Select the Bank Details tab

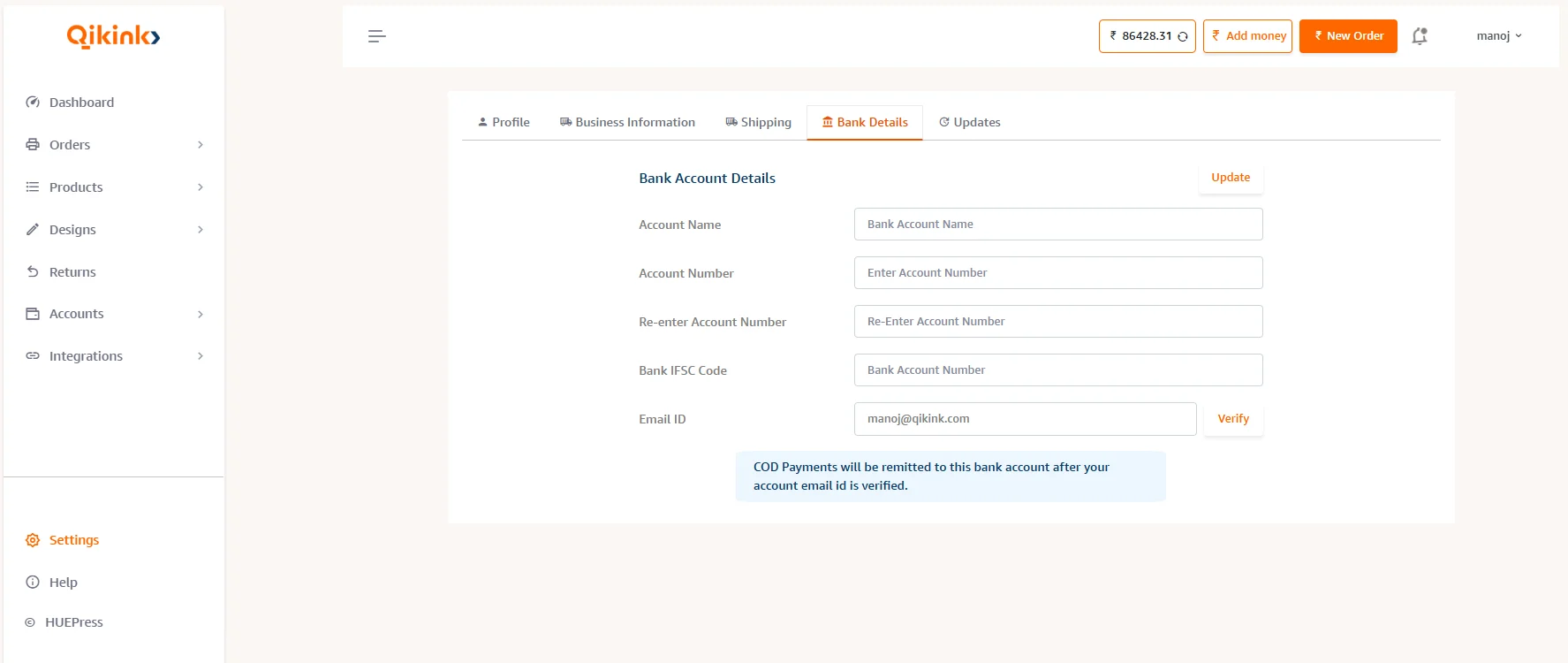pyautogui.click(x=865, y=122)
